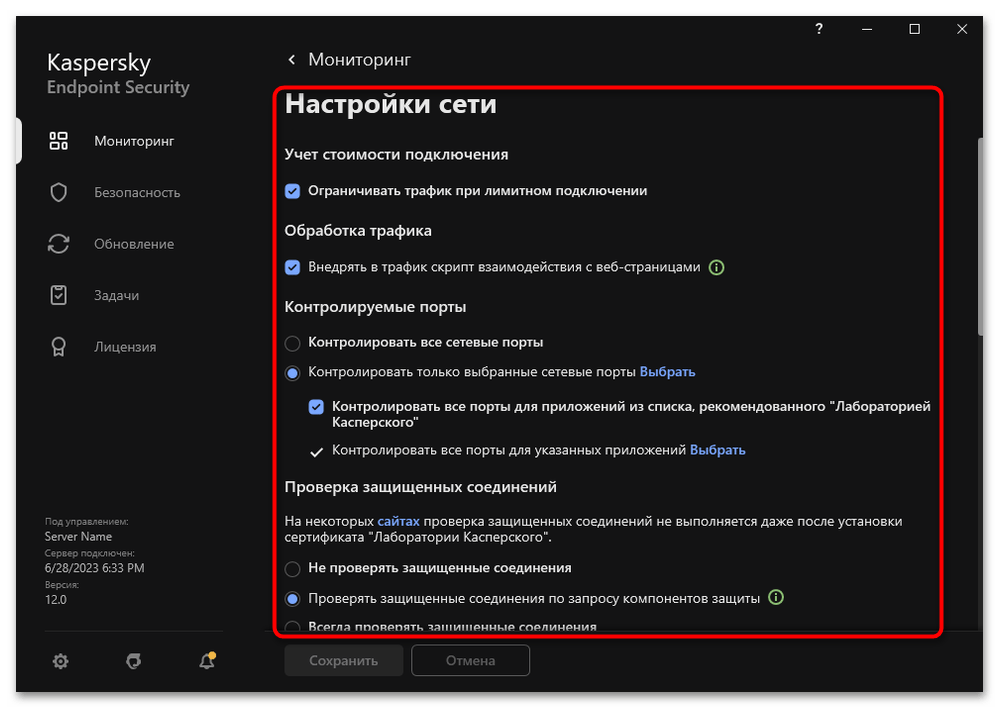This screenshot has width=999, height=708.
Task: Open Мониторинг section in sidebar
Action: [134, 141]
